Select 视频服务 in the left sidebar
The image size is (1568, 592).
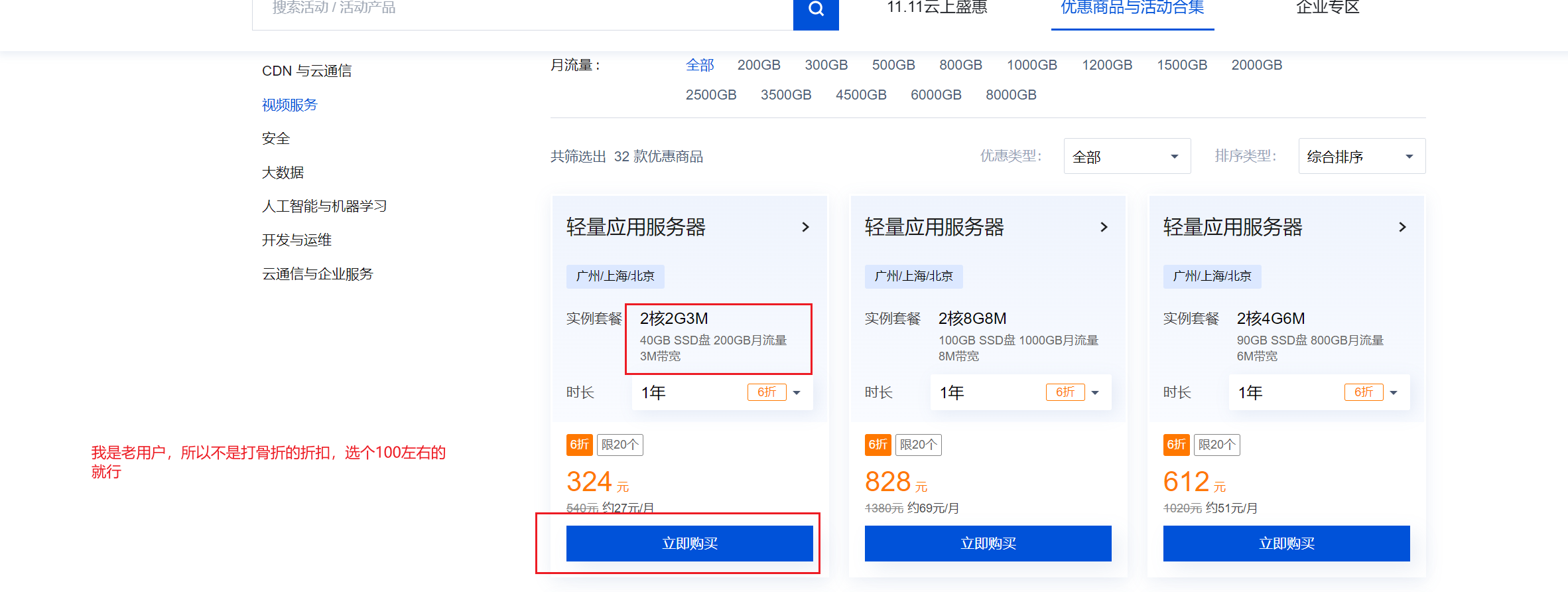290,105
